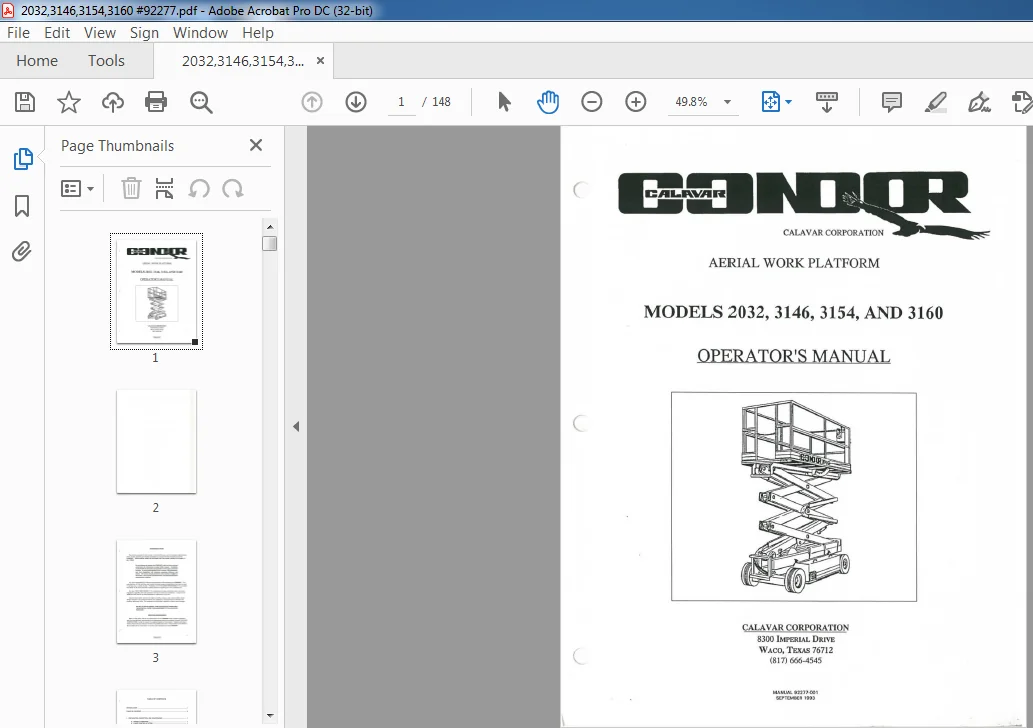Go to previous page with the up arrow
The width and height of the screenshot is (1033, 728).
pos(312,102)
